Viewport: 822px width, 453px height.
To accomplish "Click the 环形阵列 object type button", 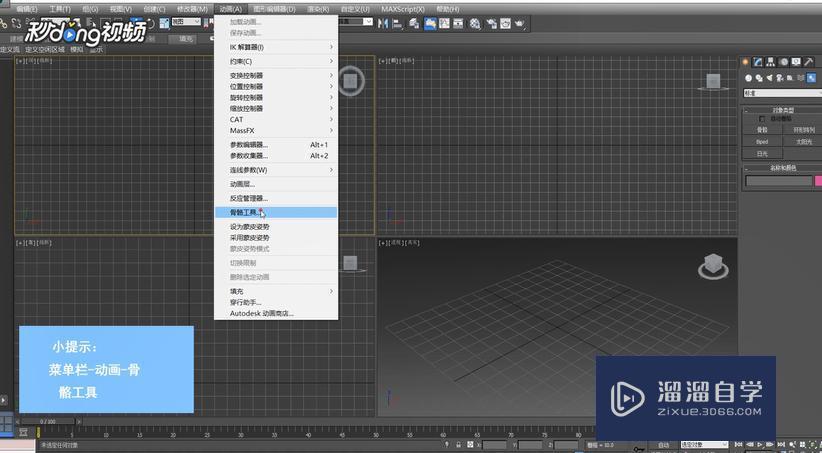I will [803, 130].
